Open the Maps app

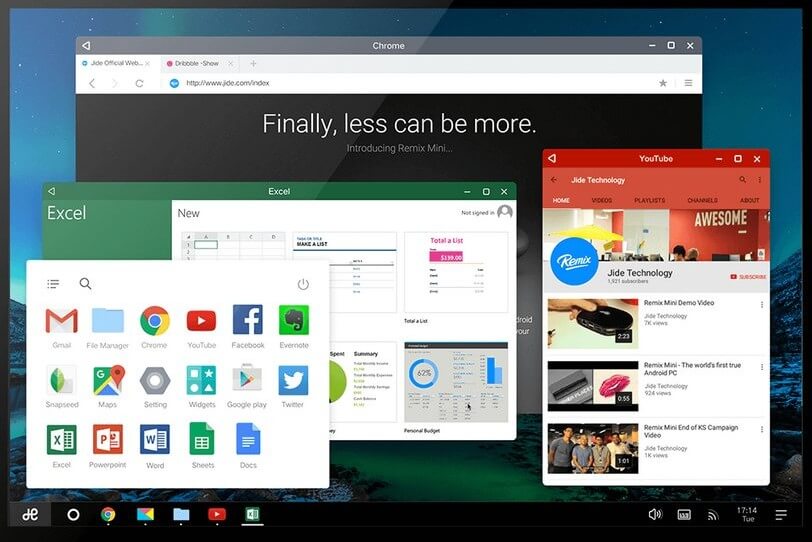108,380
